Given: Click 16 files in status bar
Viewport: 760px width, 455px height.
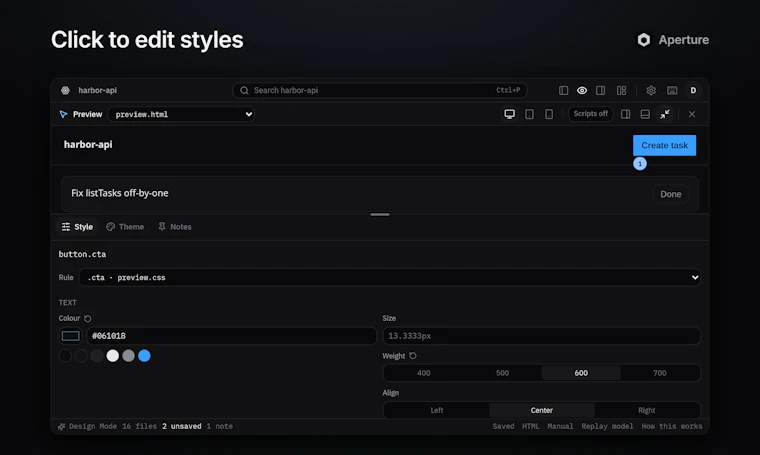Looking at the screenshot, I should pyautogui.click(x=140, y=426).
